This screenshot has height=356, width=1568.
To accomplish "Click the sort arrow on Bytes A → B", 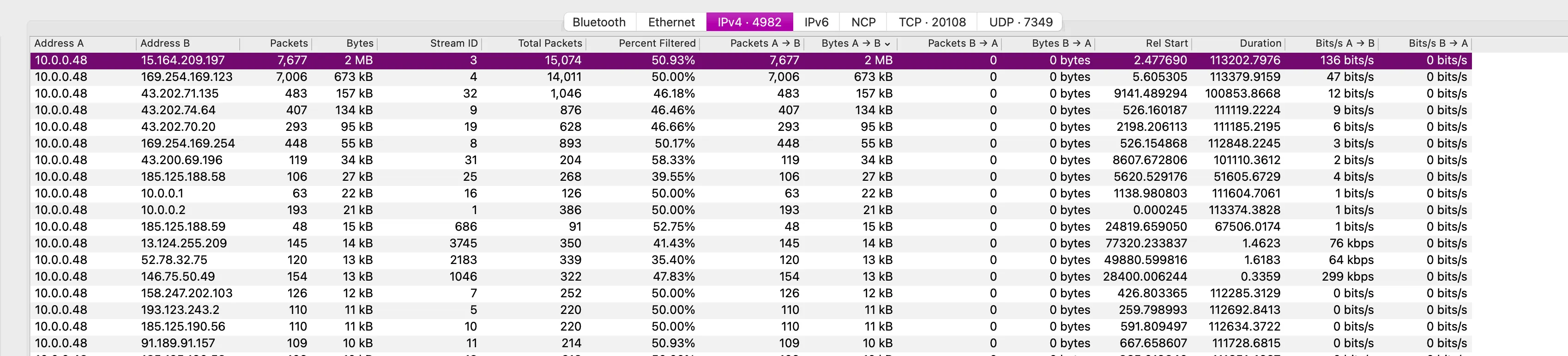I will (x=887, y=44).
